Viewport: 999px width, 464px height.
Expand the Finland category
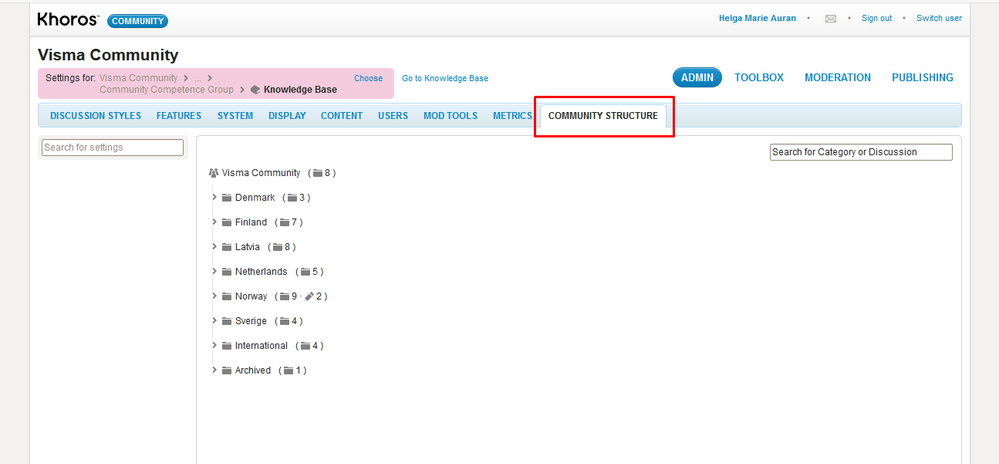[215, 222]
